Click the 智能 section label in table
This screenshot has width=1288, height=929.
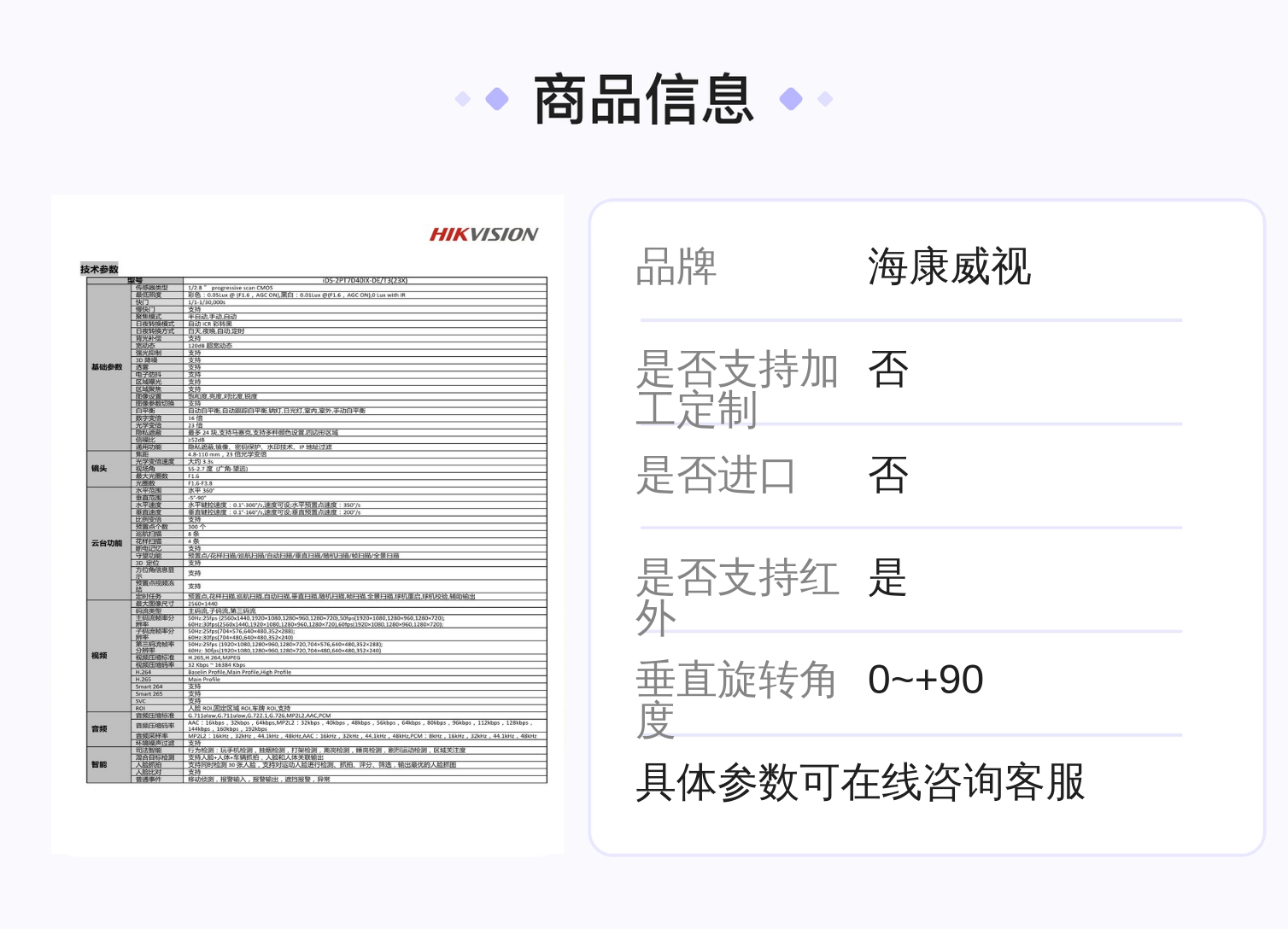point(99,764)
